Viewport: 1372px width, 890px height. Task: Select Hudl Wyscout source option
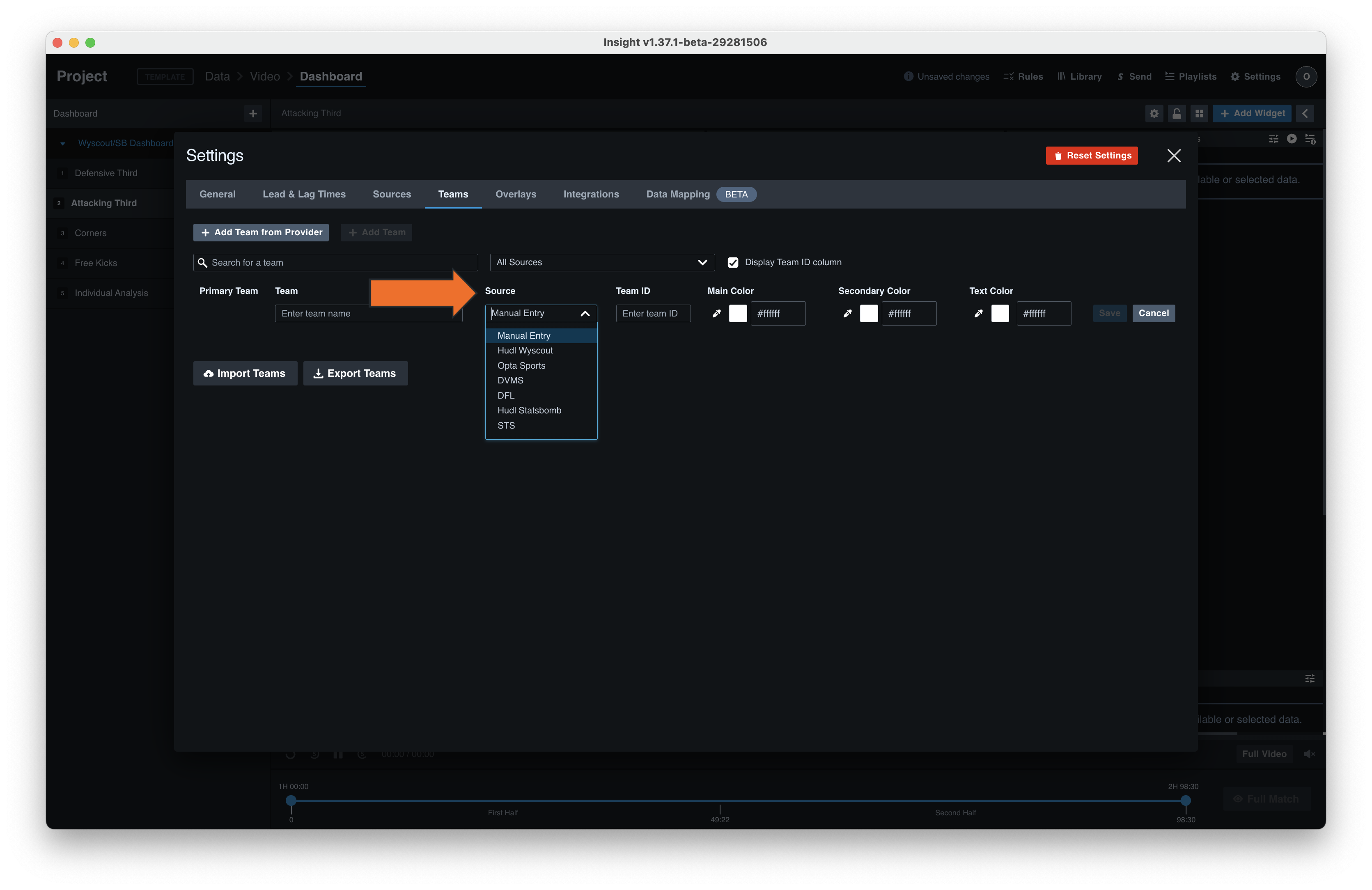541,351
